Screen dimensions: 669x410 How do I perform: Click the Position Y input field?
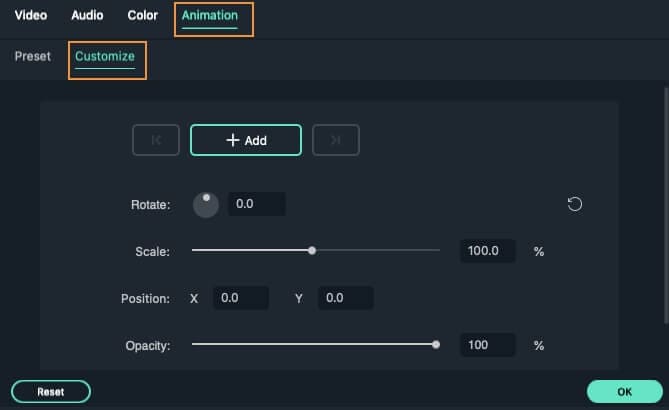(346, 298)
